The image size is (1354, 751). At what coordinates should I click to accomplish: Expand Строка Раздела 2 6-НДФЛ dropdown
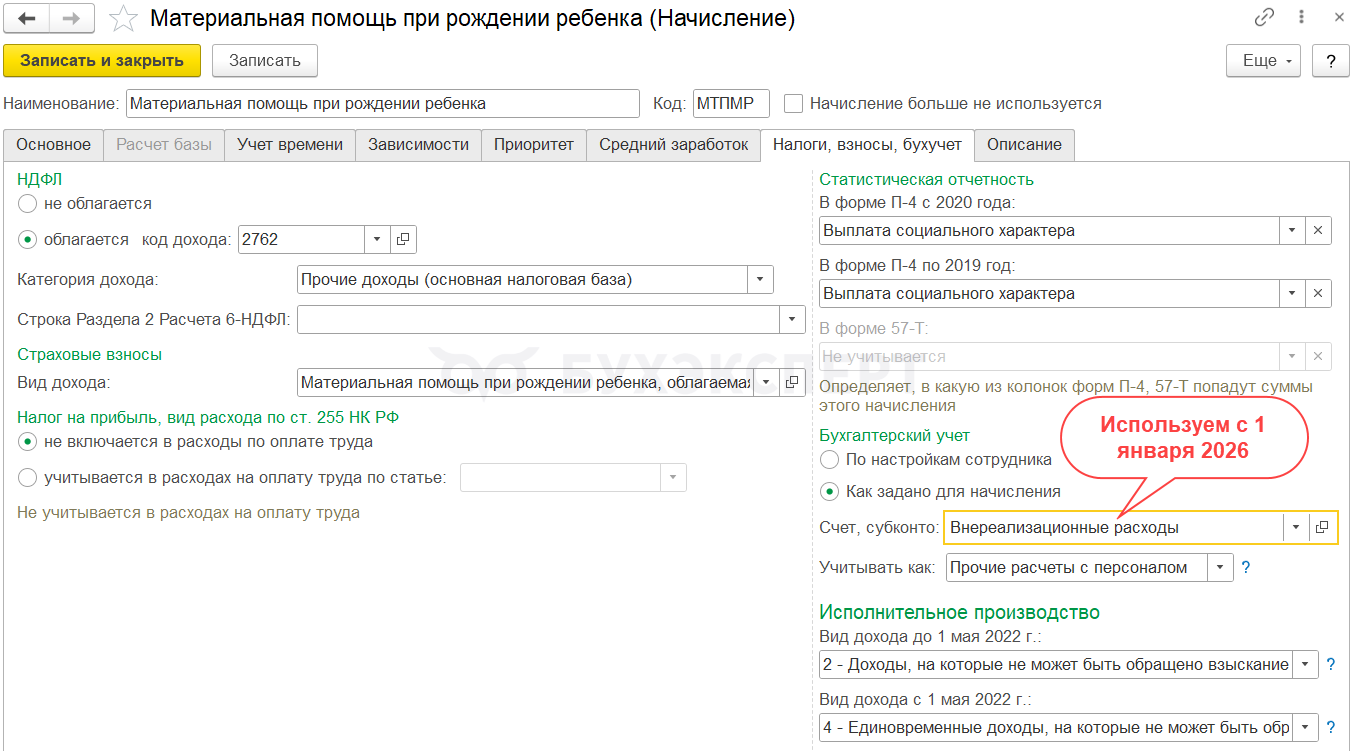click(x=792, y=319)
